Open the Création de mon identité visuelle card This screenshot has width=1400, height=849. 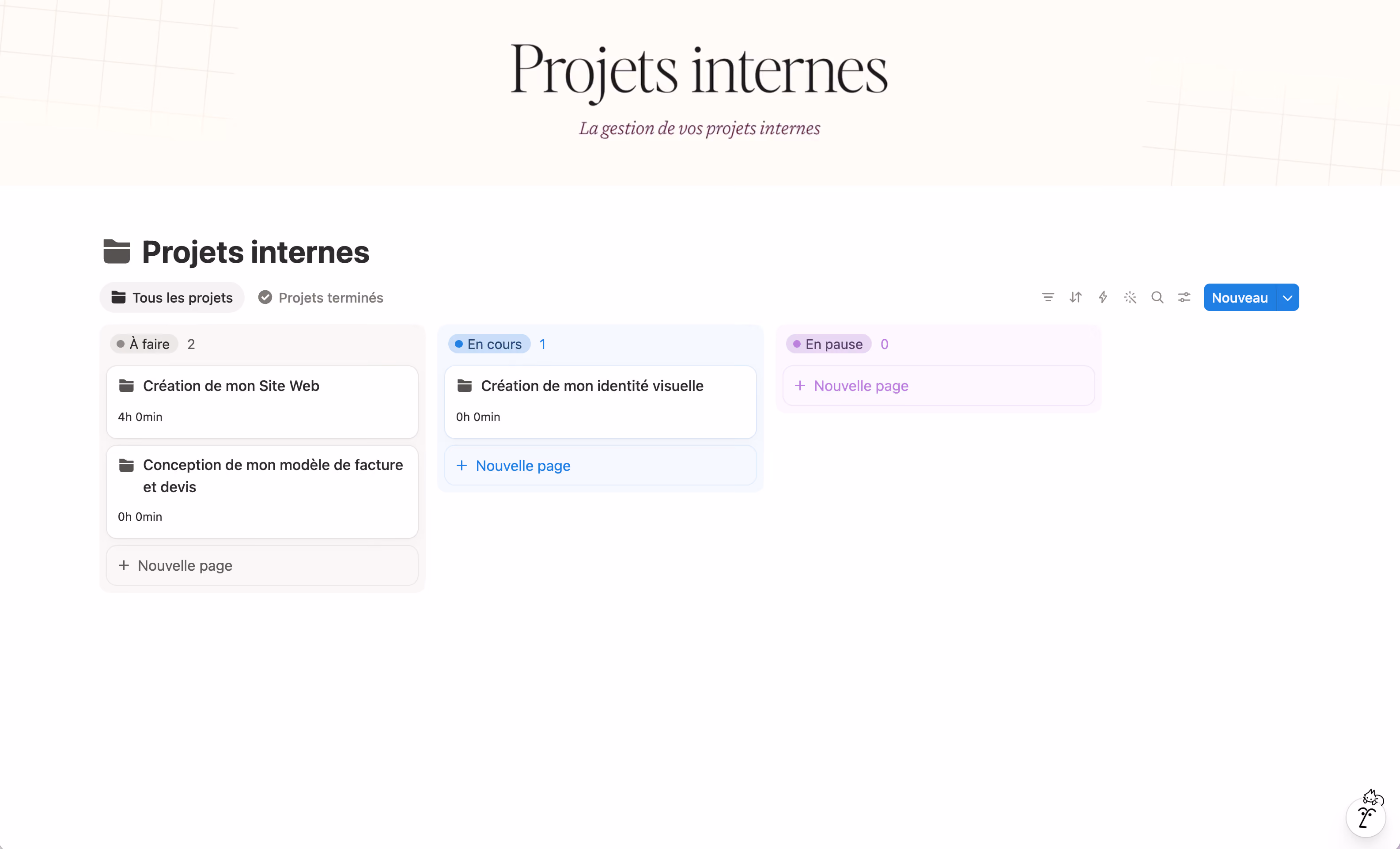[600, 402]
